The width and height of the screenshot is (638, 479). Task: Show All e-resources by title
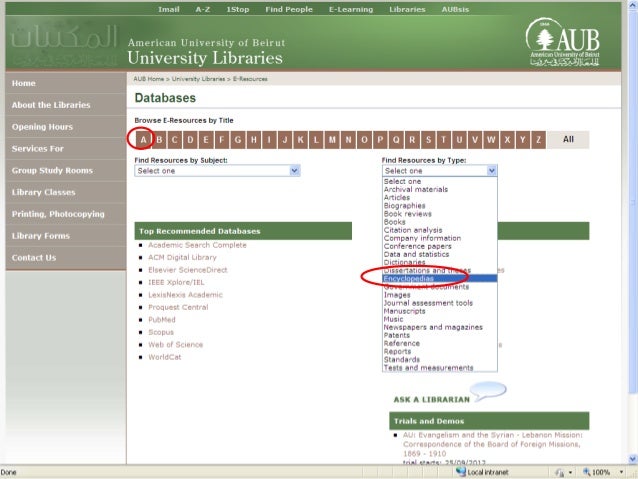pos(568,140)
